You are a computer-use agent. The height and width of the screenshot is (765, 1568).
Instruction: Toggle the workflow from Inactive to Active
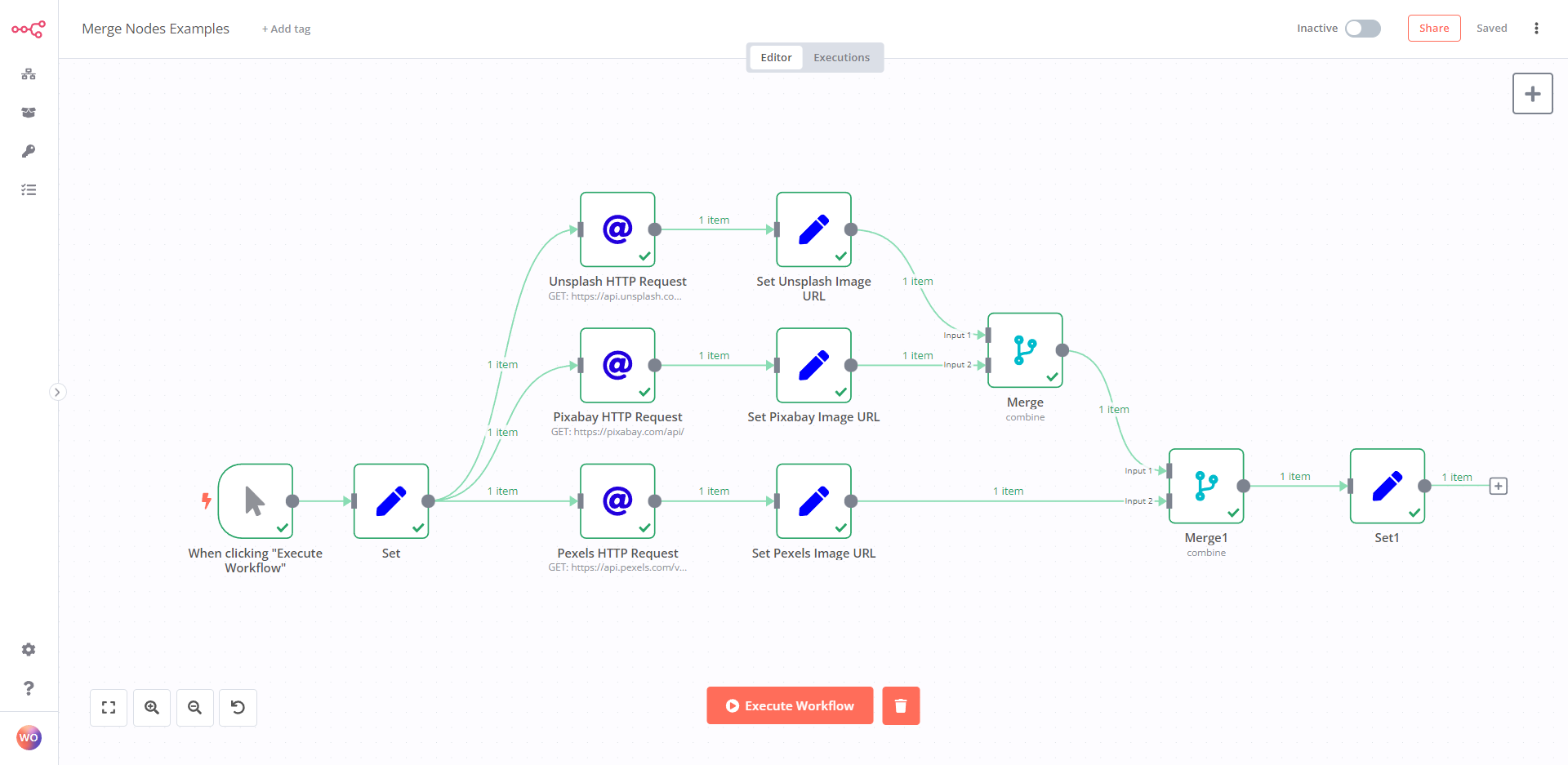point(1362,28)
